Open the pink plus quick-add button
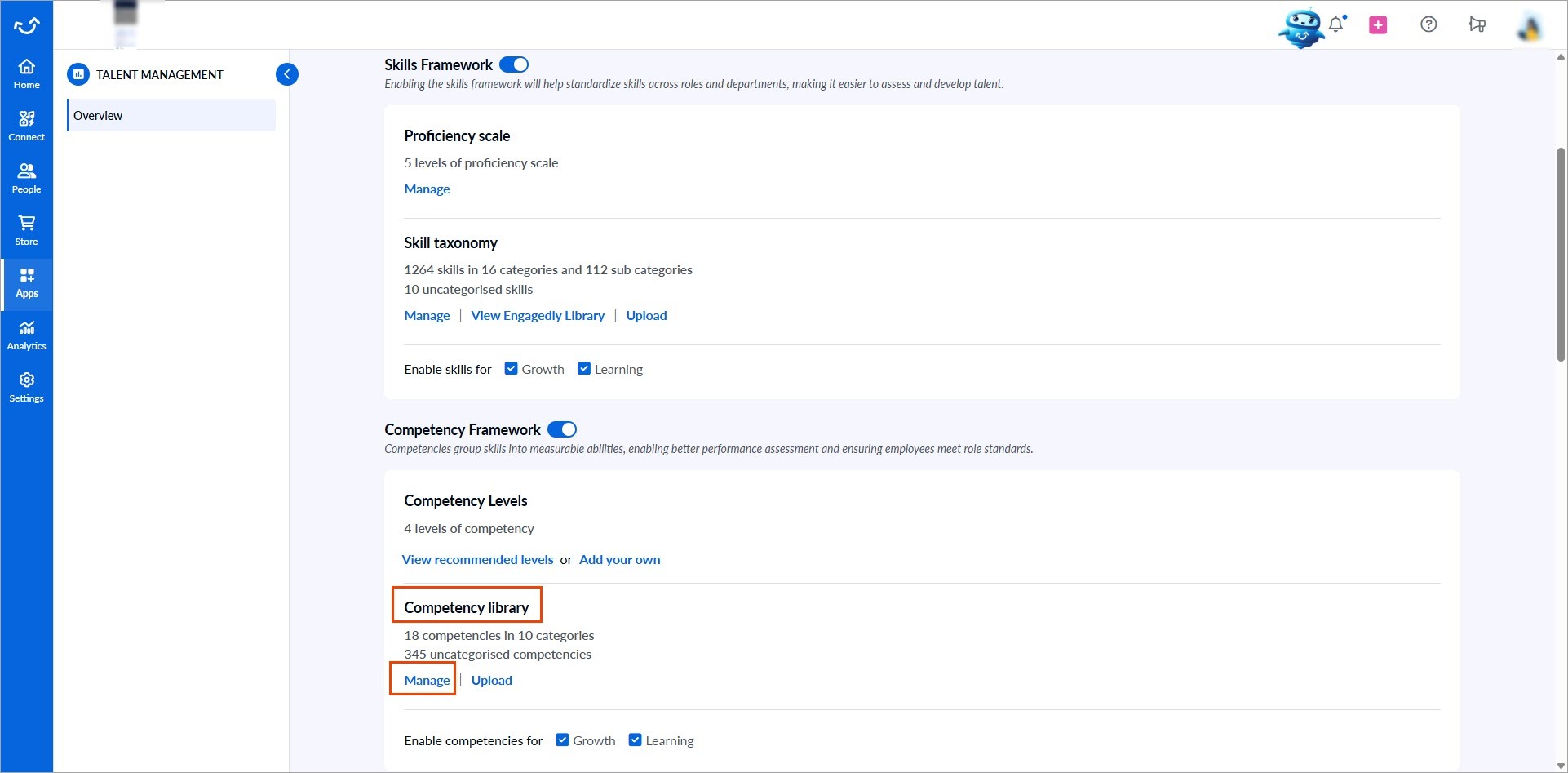The width and height of the screenshot is (1568, 773). tap(1378, 24)
